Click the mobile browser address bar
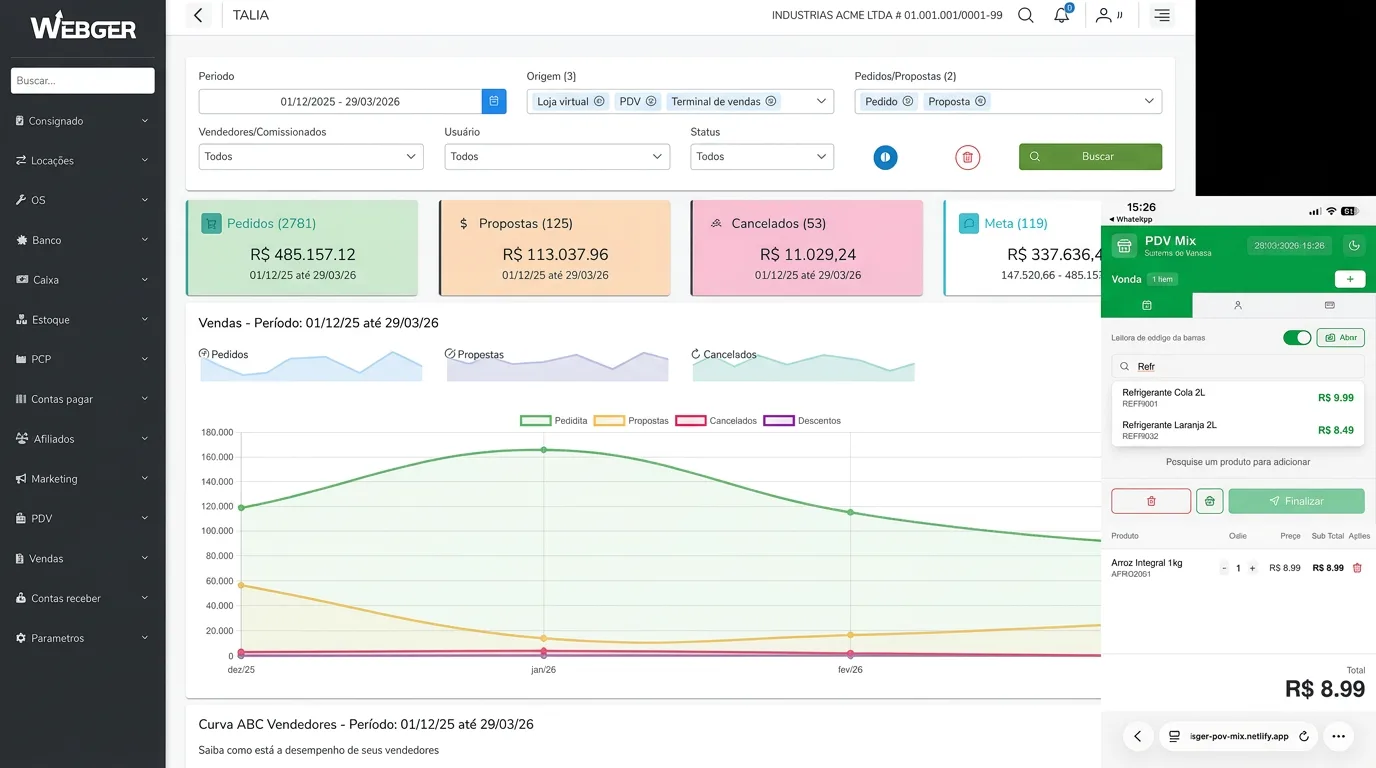 point(1239,736)
